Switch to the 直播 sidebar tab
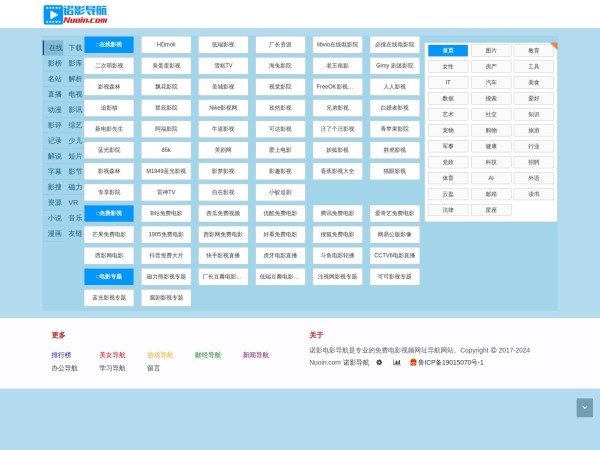 coord(55,94)
